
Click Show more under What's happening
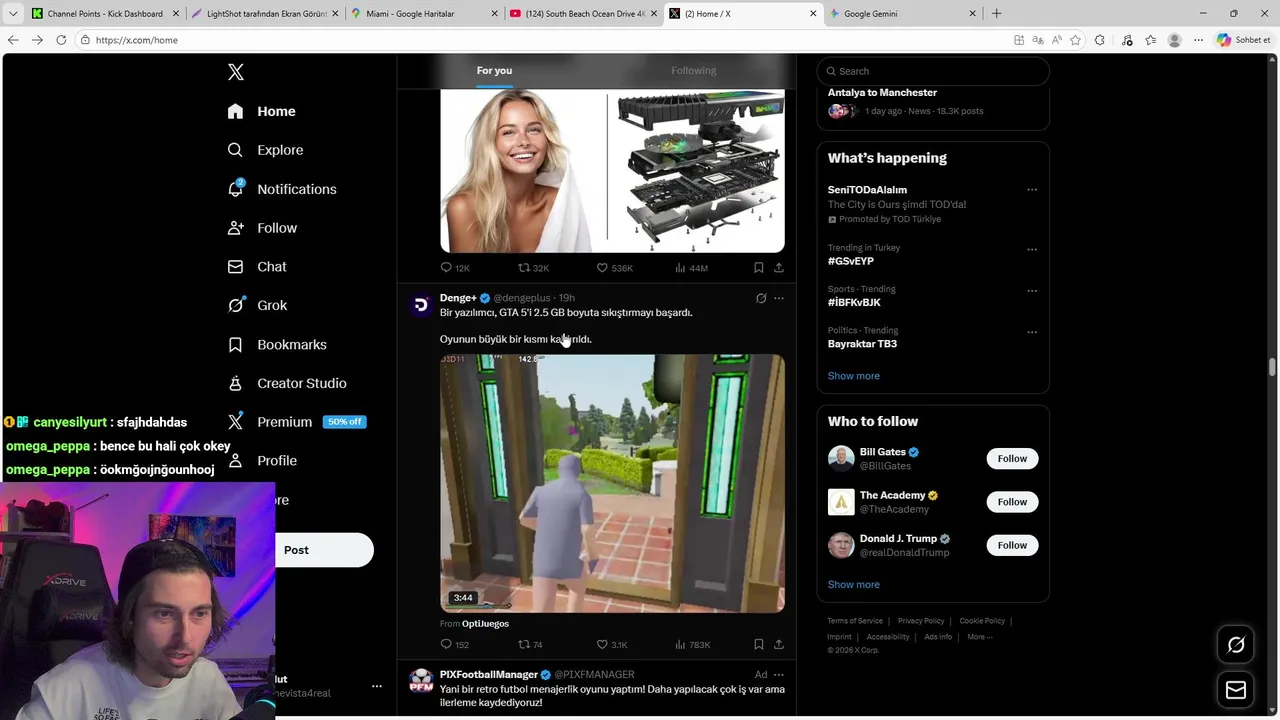pyautogui.click(x=853, y=376)
